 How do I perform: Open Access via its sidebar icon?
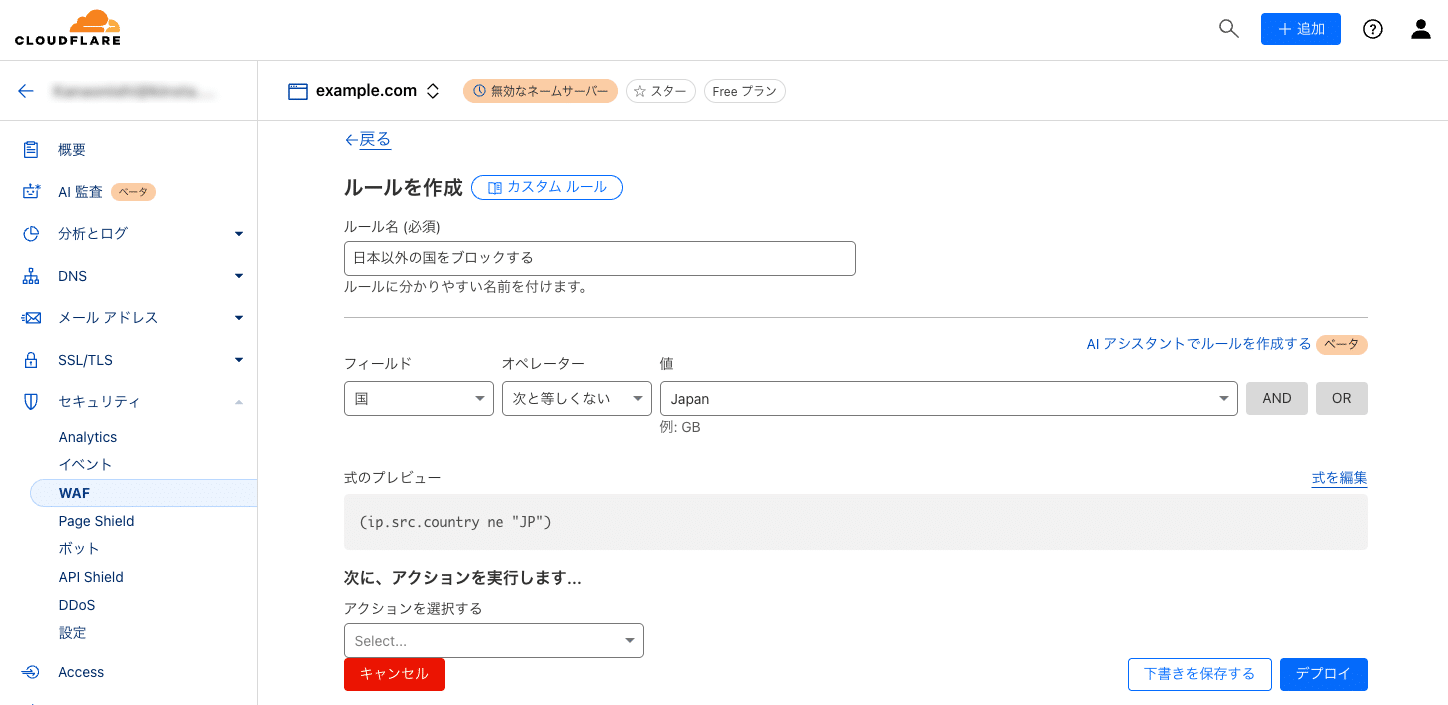coord(30,671)
